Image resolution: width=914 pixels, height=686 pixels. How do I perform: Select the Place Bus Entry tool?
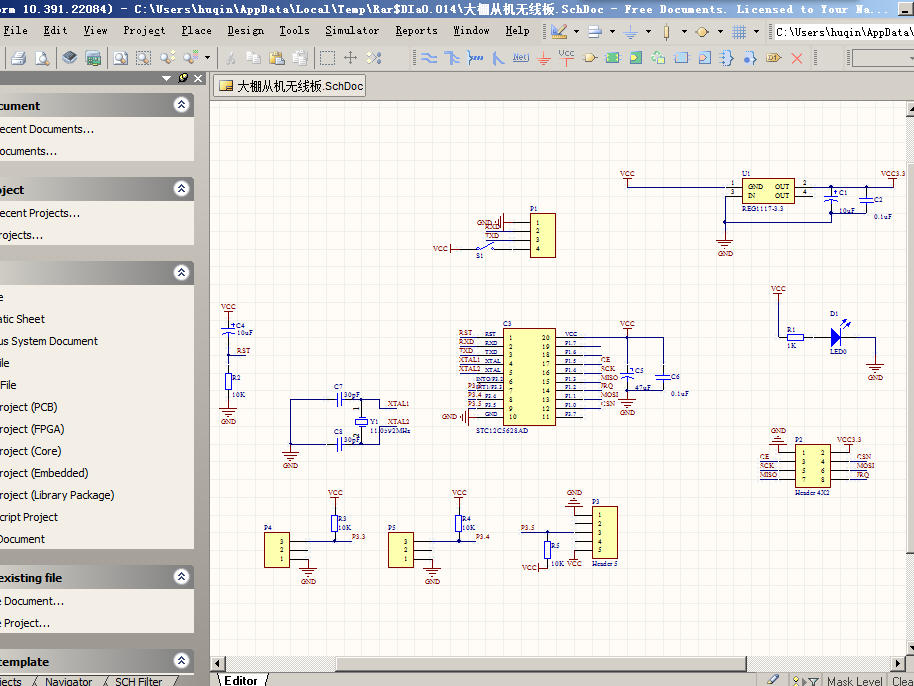498,58
